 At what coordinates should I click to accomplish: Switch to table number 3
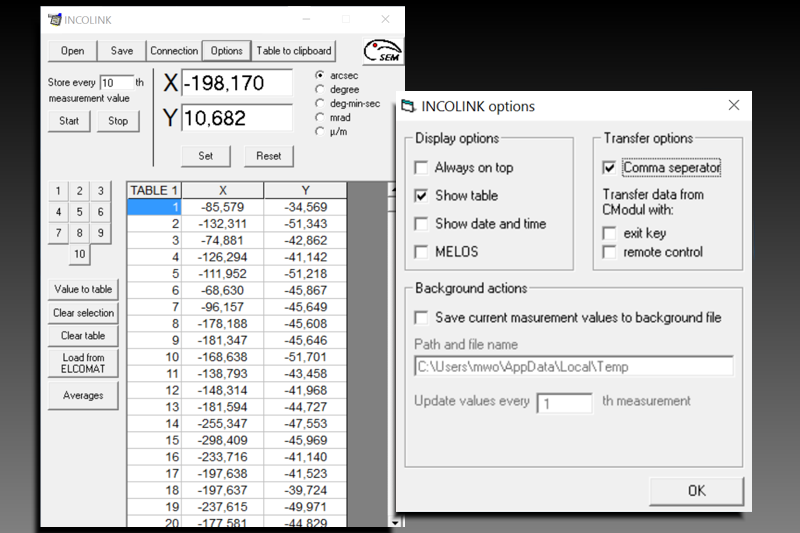(101, 191)
